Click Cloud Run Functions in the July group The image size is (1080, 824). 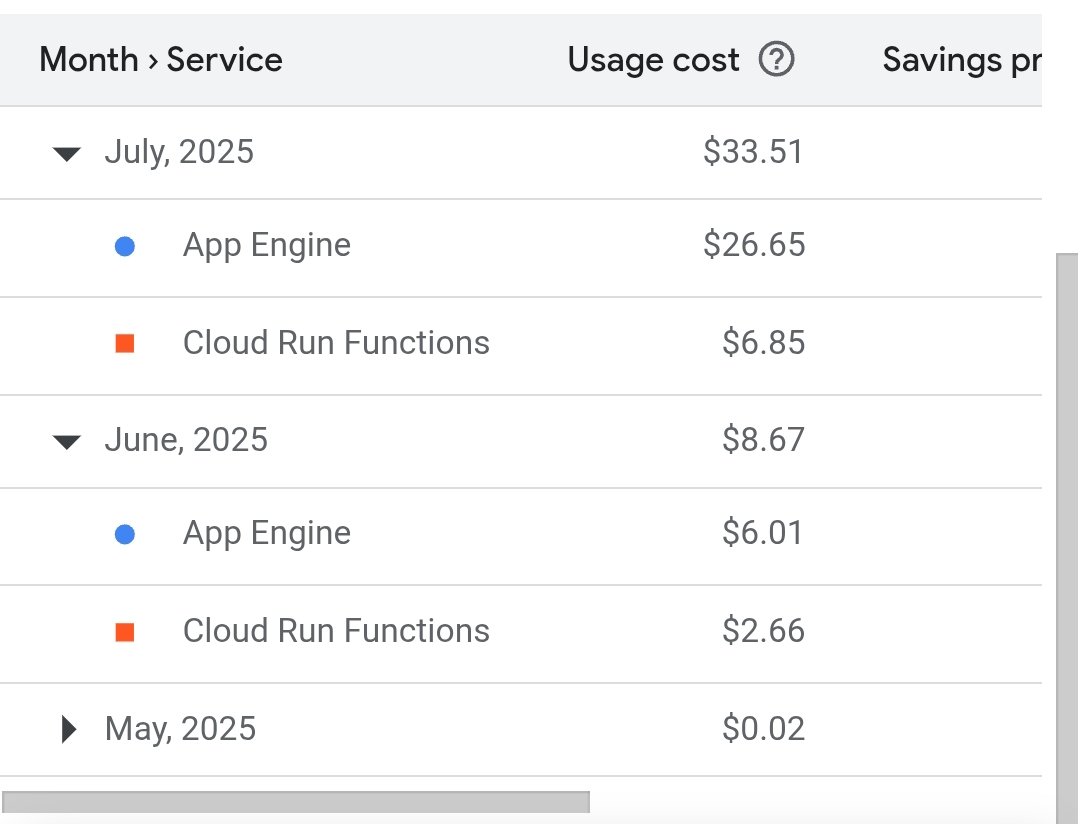coord(336,342)
